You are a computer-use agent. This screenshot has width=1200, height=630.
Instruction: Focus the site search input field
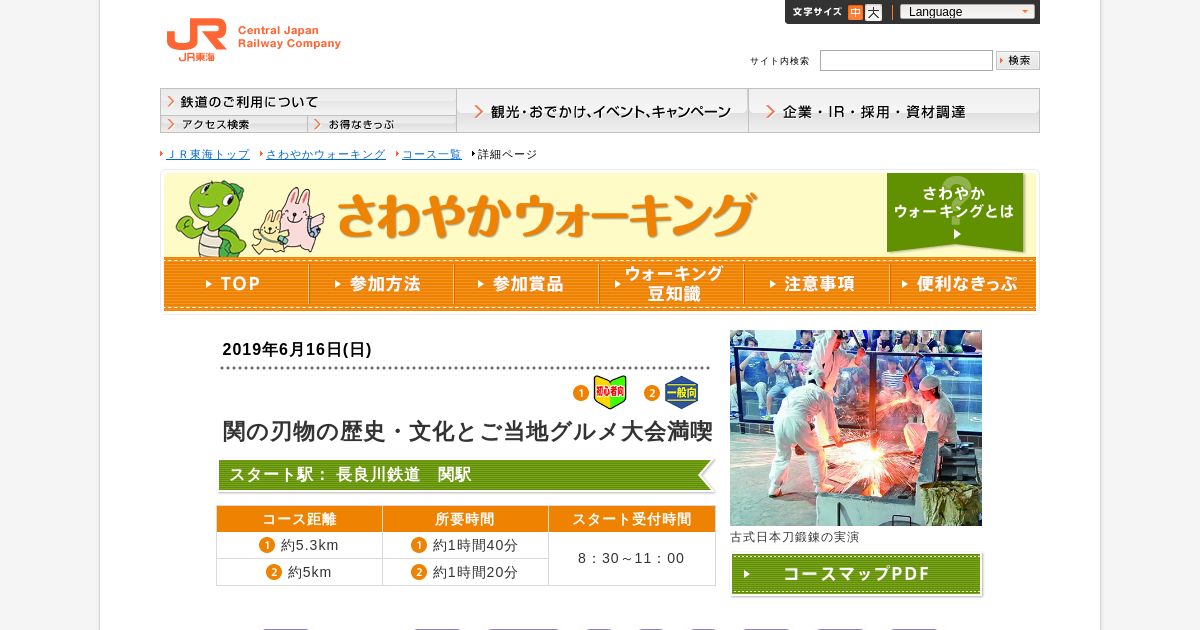pos(906,61)
